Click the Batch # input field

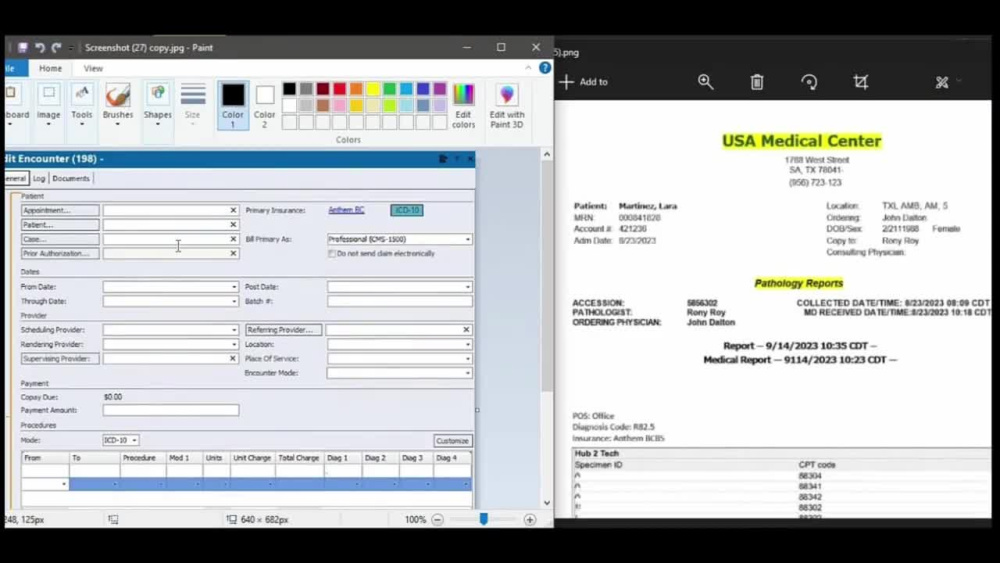coord(400,301)
